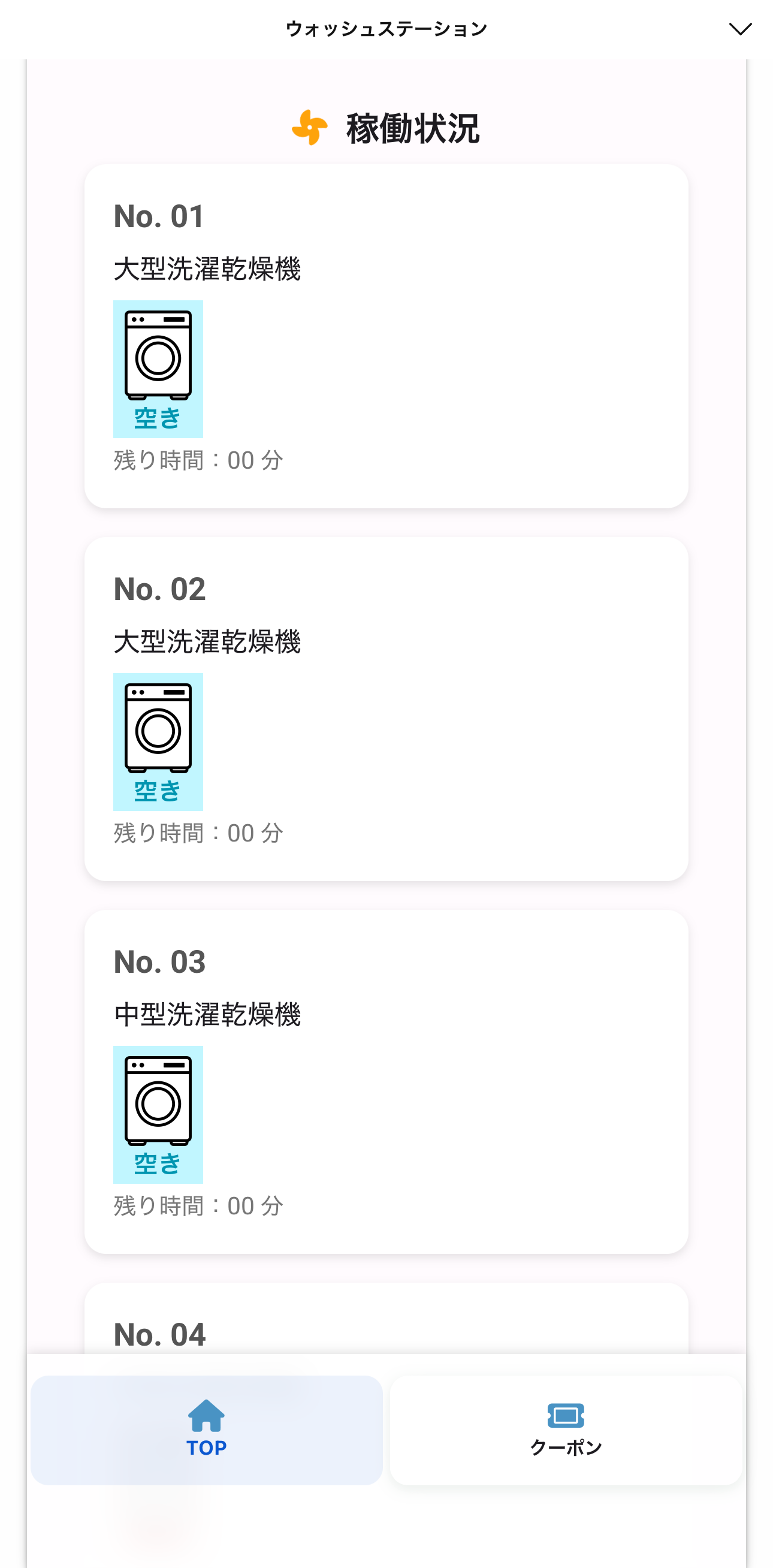Select the No. 02 machine heading
The height and width of the screenshot is (1568, 773).
[159, 589]
